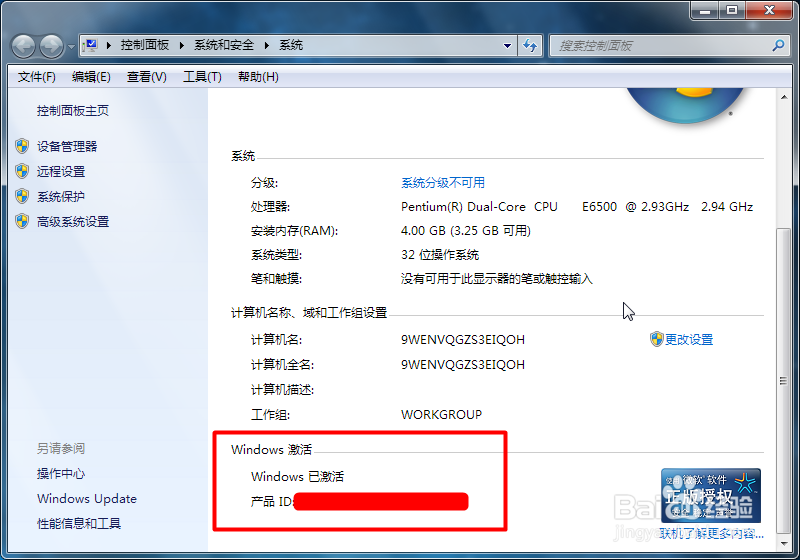Click 系统分级不可用 link
The width and height of the screenshot is (800, 560).
click(443, 183)
